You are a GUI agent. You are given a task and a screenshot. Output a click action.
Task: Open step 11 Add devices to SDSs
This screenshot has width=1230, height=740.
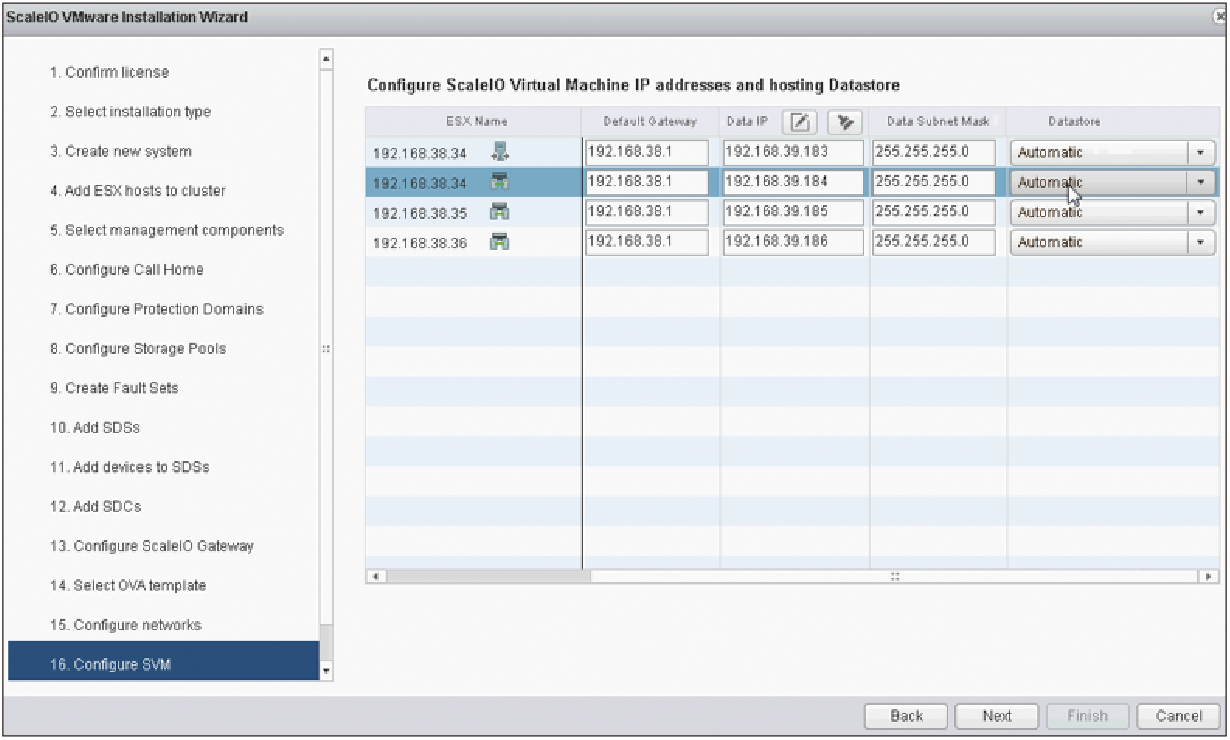pos(128,467)
